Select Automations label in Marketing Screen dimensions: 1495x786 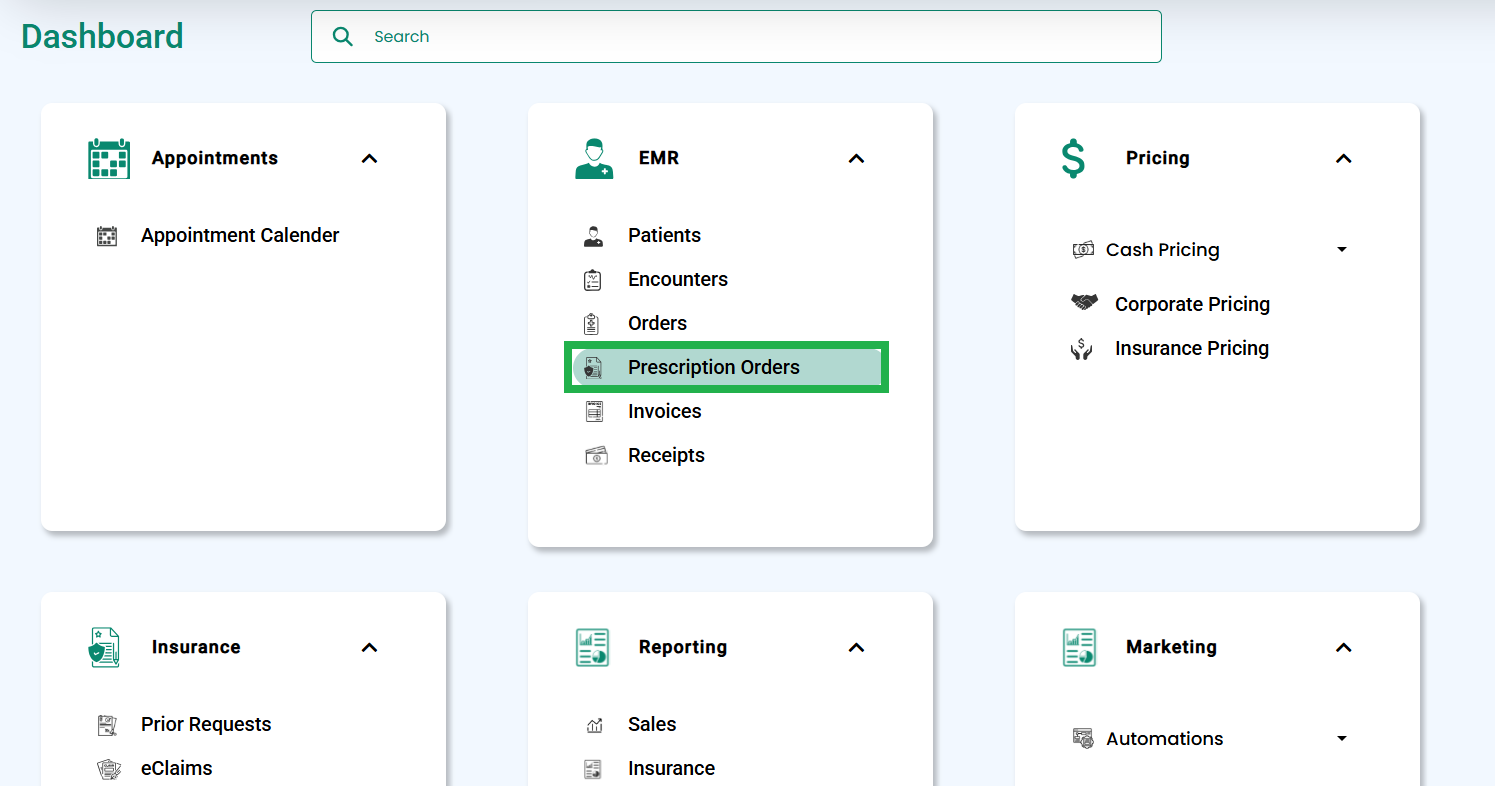(x=1164, y=739)
